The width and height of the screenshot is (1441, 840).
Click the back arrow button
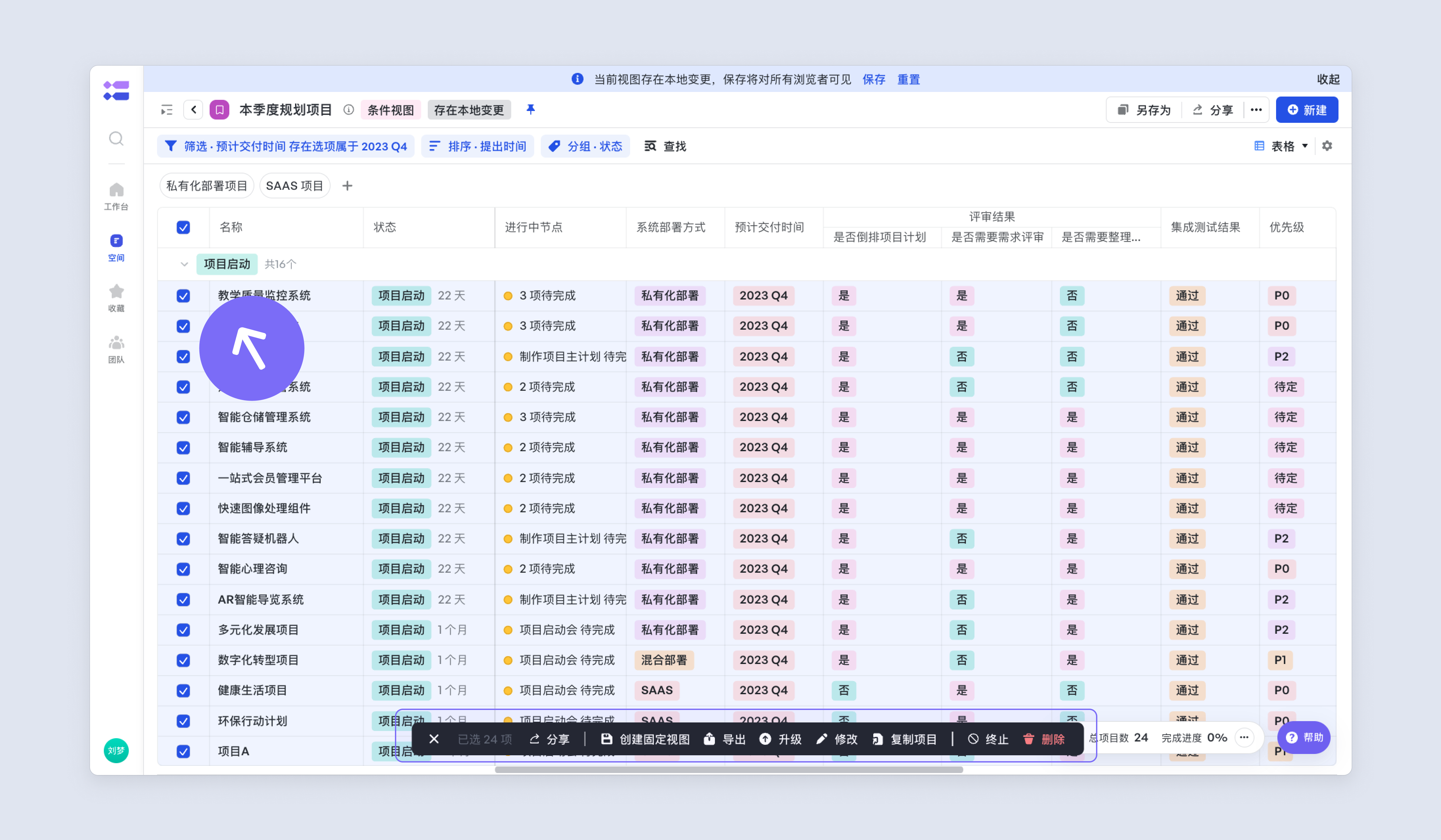[193, 110]
